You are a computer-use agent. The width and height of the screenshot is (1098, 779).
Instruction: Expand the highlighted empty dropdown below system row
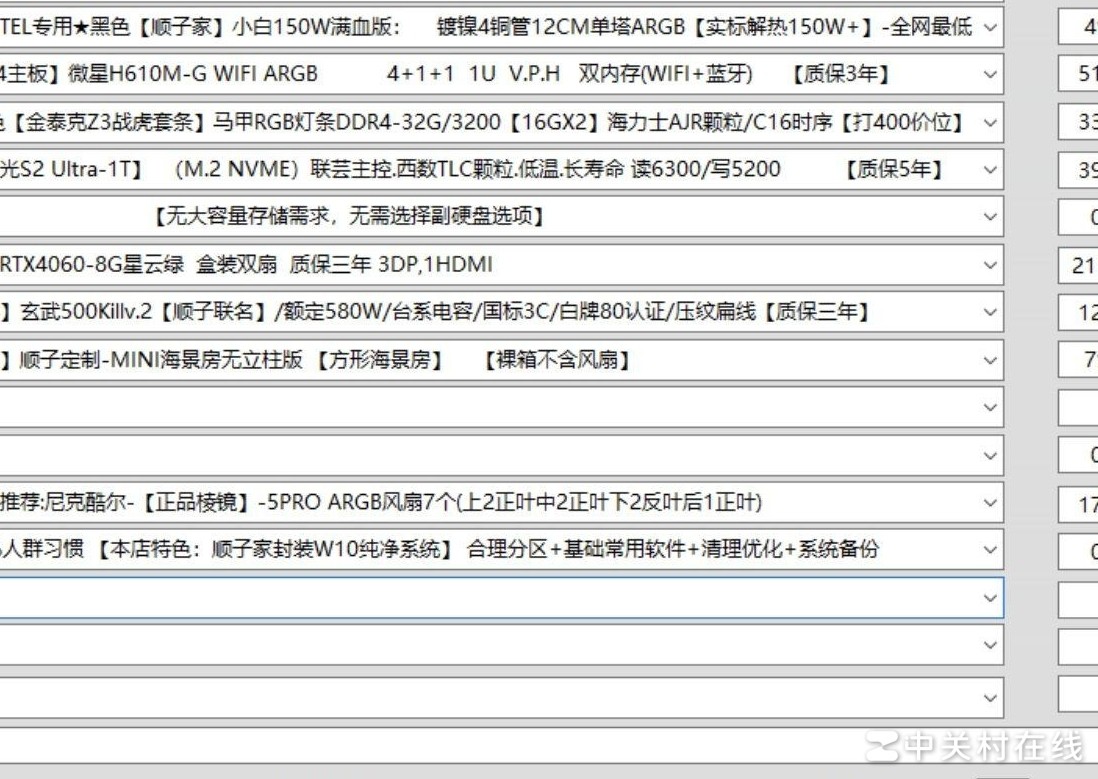pos(989,598)
